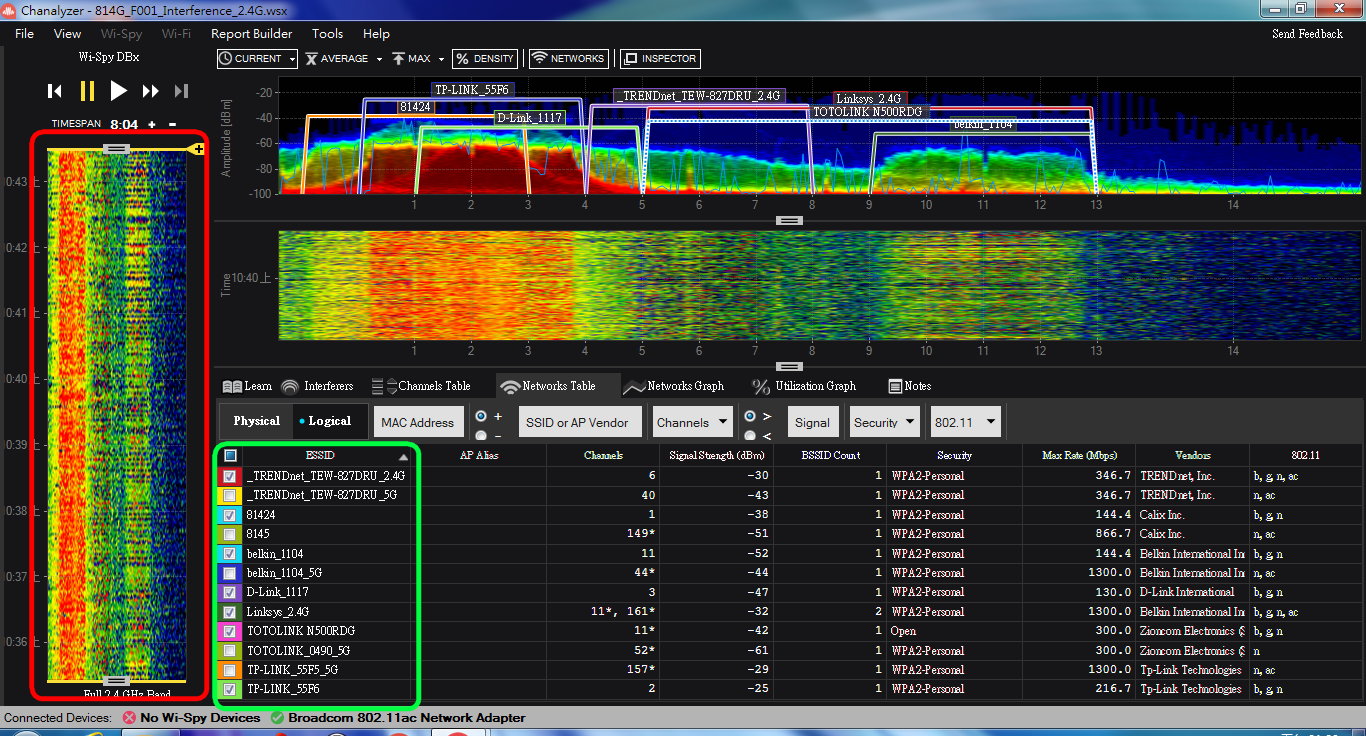Toggle the Density view icon

[485, 59]
